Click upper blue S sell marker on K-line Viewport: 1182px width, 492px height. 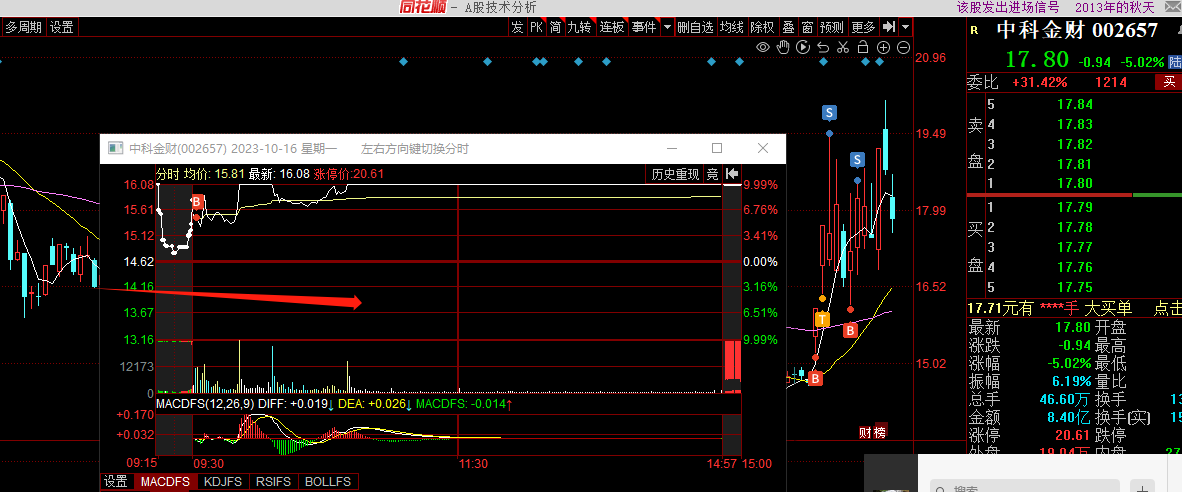pos(829,114)
